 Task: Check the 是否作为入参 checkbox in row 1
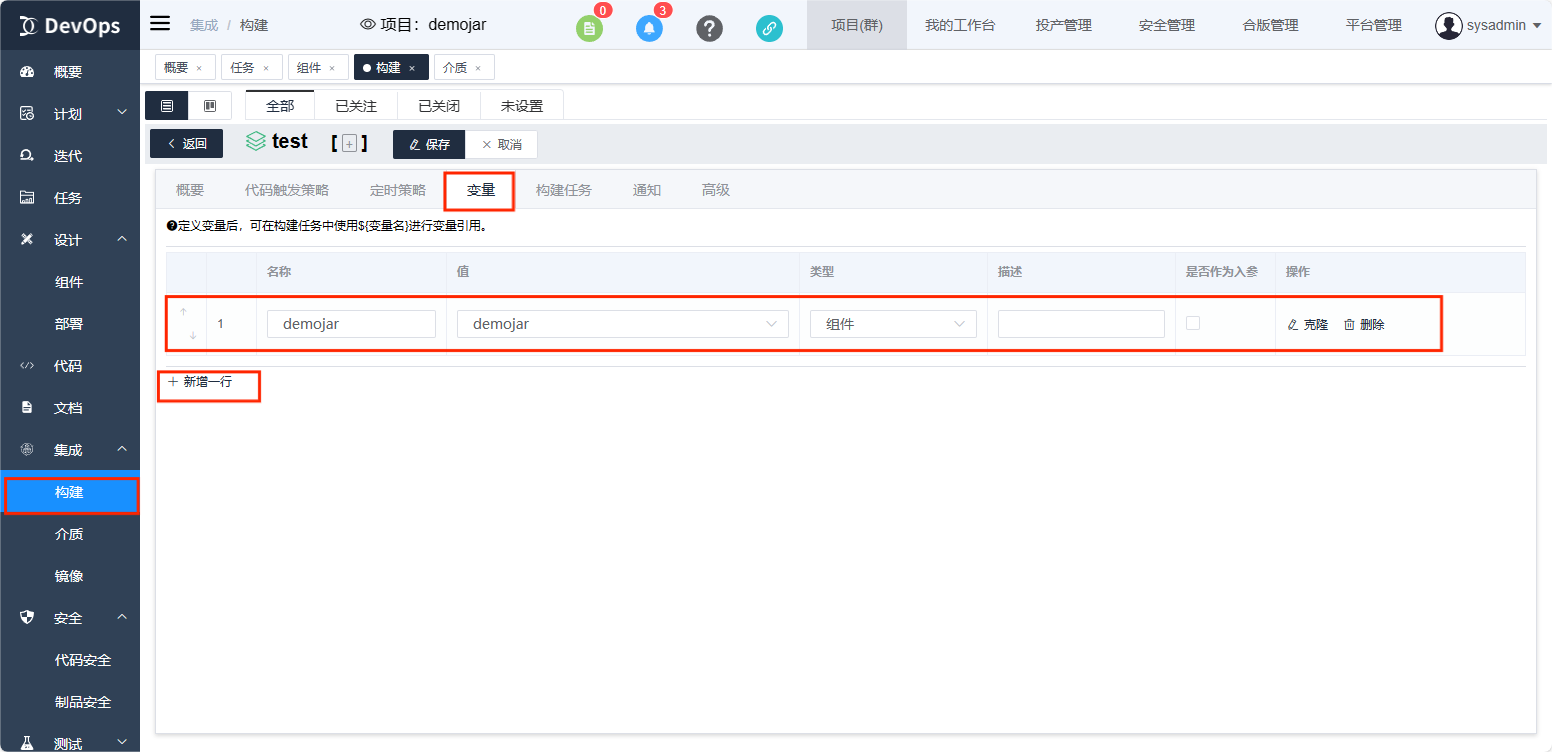1193,323
